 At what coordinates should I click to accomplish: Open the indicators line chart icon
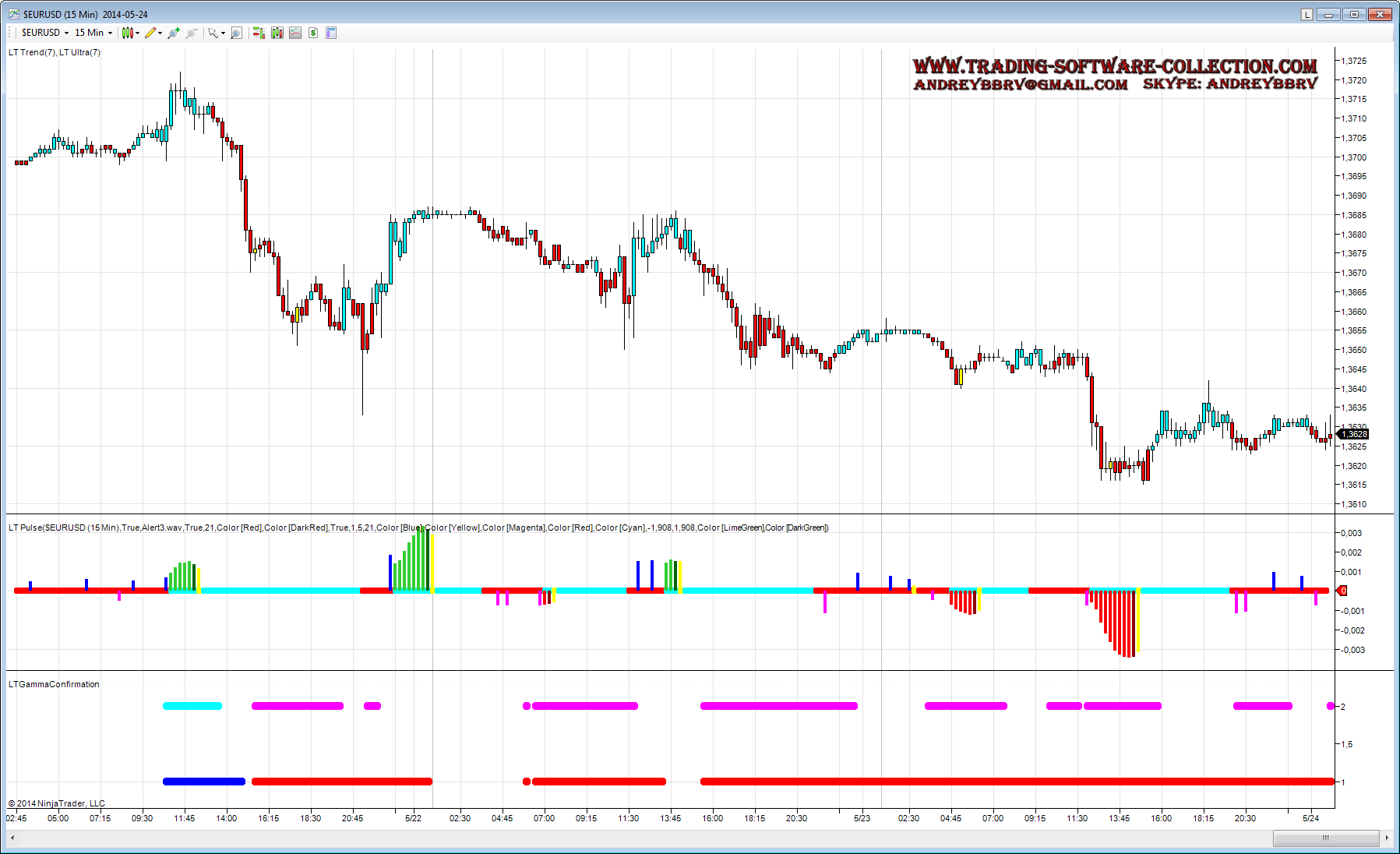point(295,33)
